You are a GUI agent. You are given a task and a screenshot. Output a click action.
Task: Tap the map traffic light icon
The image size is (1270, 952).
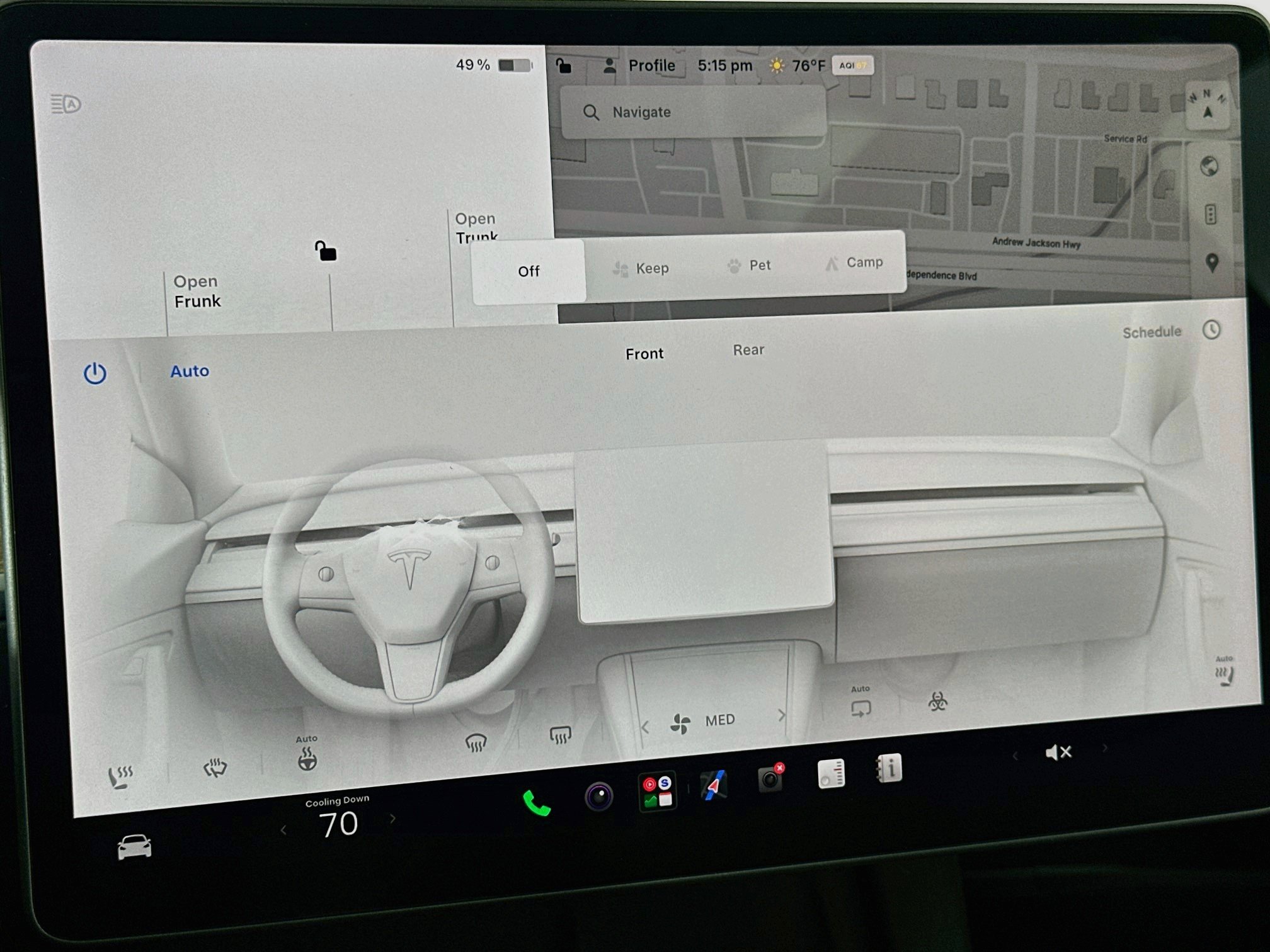1210,214
